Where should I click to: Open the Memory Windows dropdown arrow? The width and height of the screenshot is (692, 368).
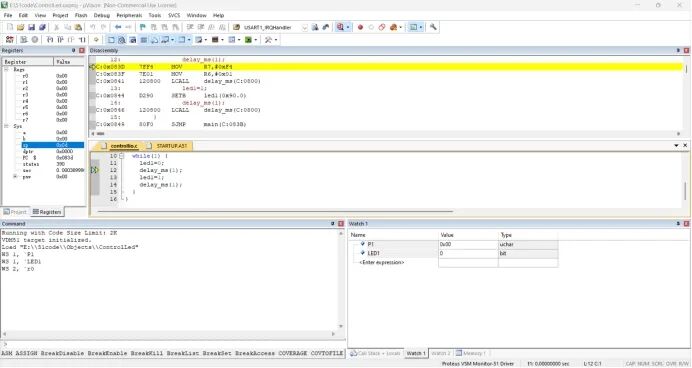[189, 40]
